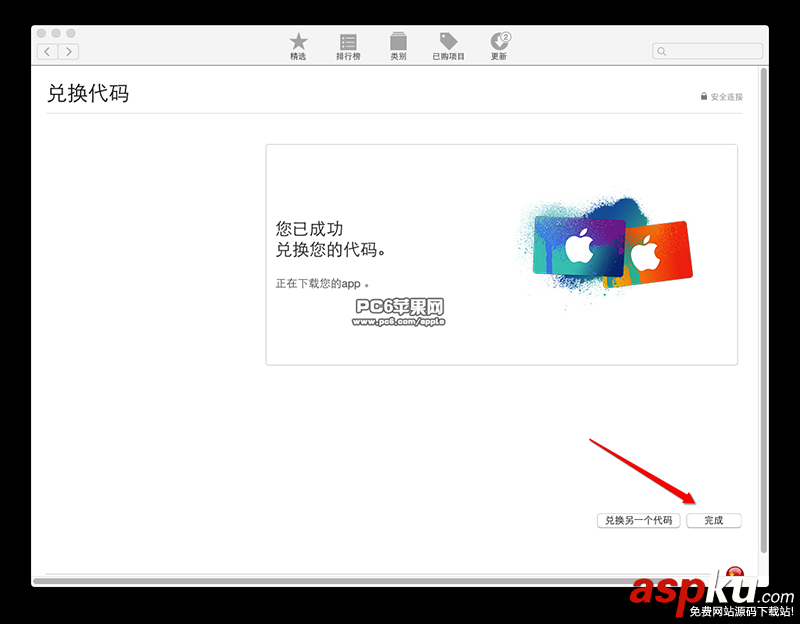
Task: Click the magnifier icon in search box
Action: click(x=662, y=51)
